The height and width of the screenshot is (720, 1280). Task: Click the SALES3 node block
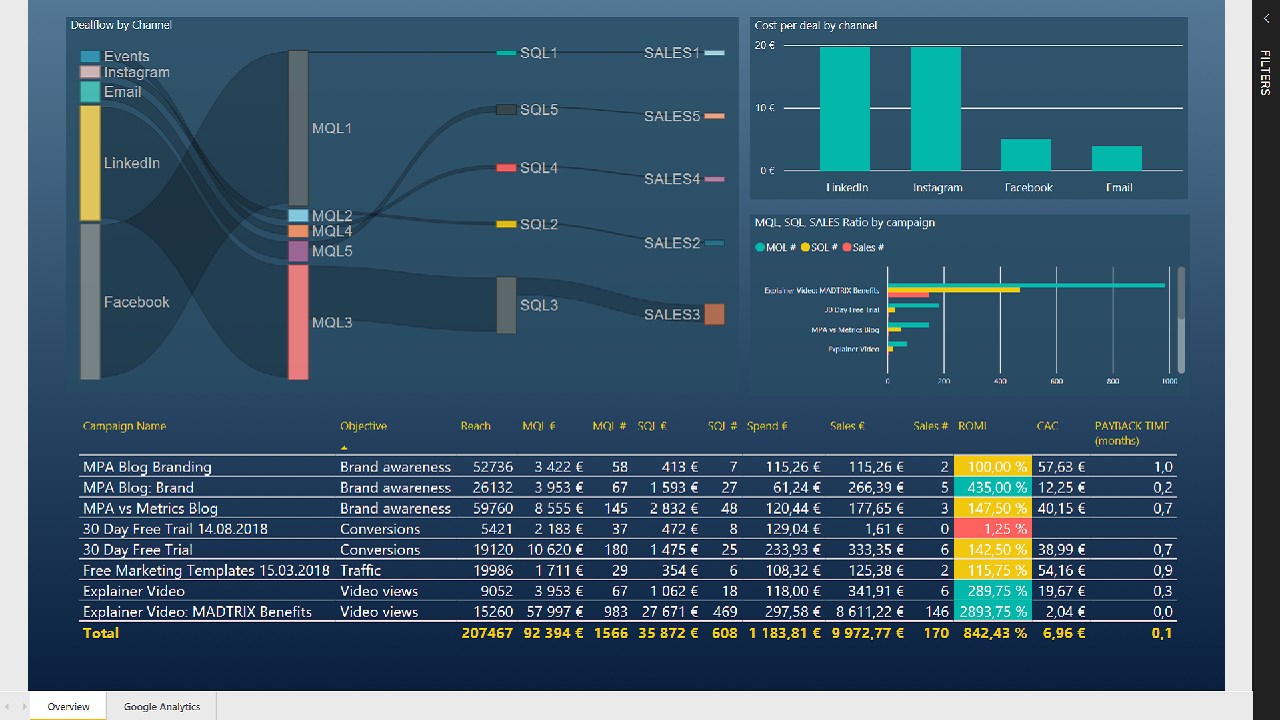point(714,314)
